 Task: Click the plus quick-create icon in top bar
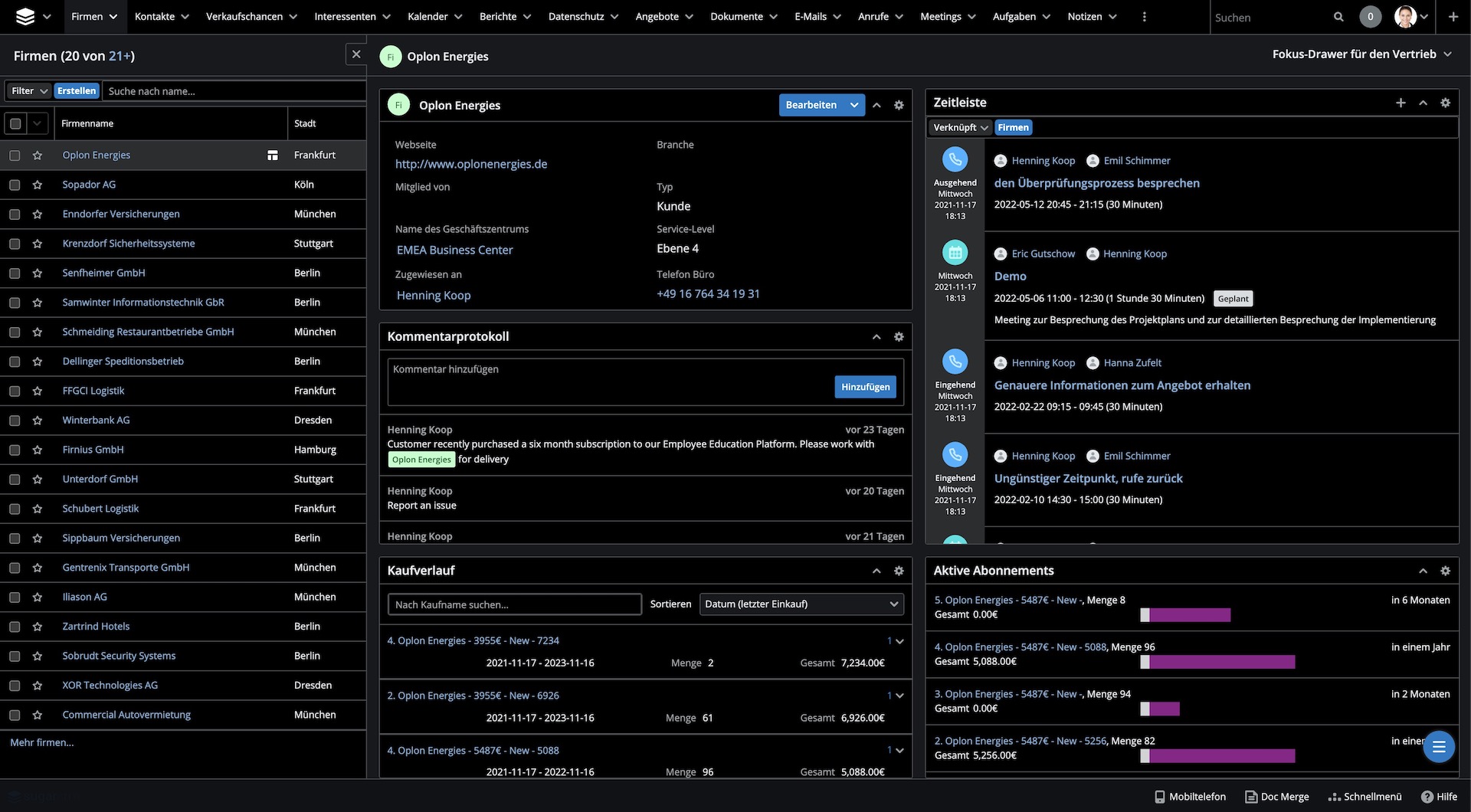pyautogui.click(x=1453, y=17)
